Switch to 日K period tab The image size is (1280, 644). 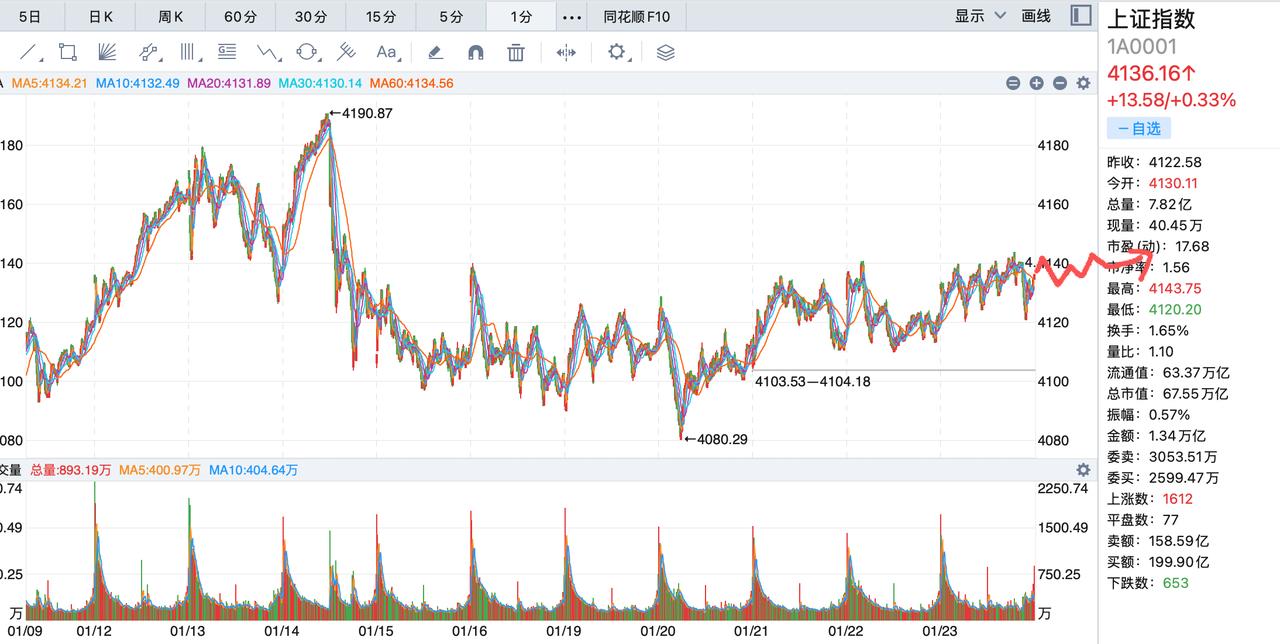(100, 16)
